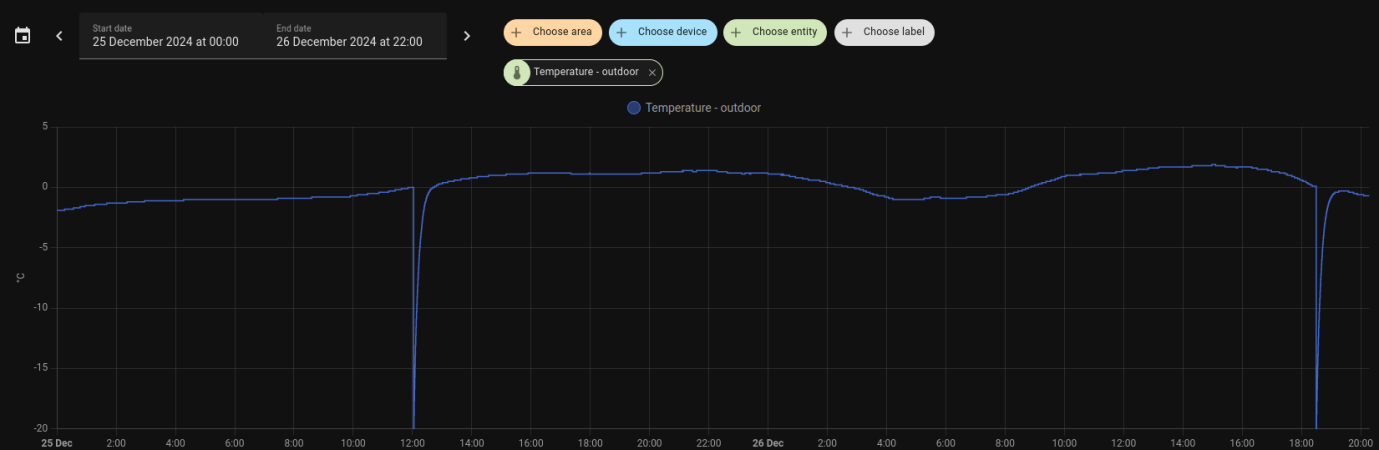Open the Choose device picker
Viewport: 1379px width, 450px height.
662,32
